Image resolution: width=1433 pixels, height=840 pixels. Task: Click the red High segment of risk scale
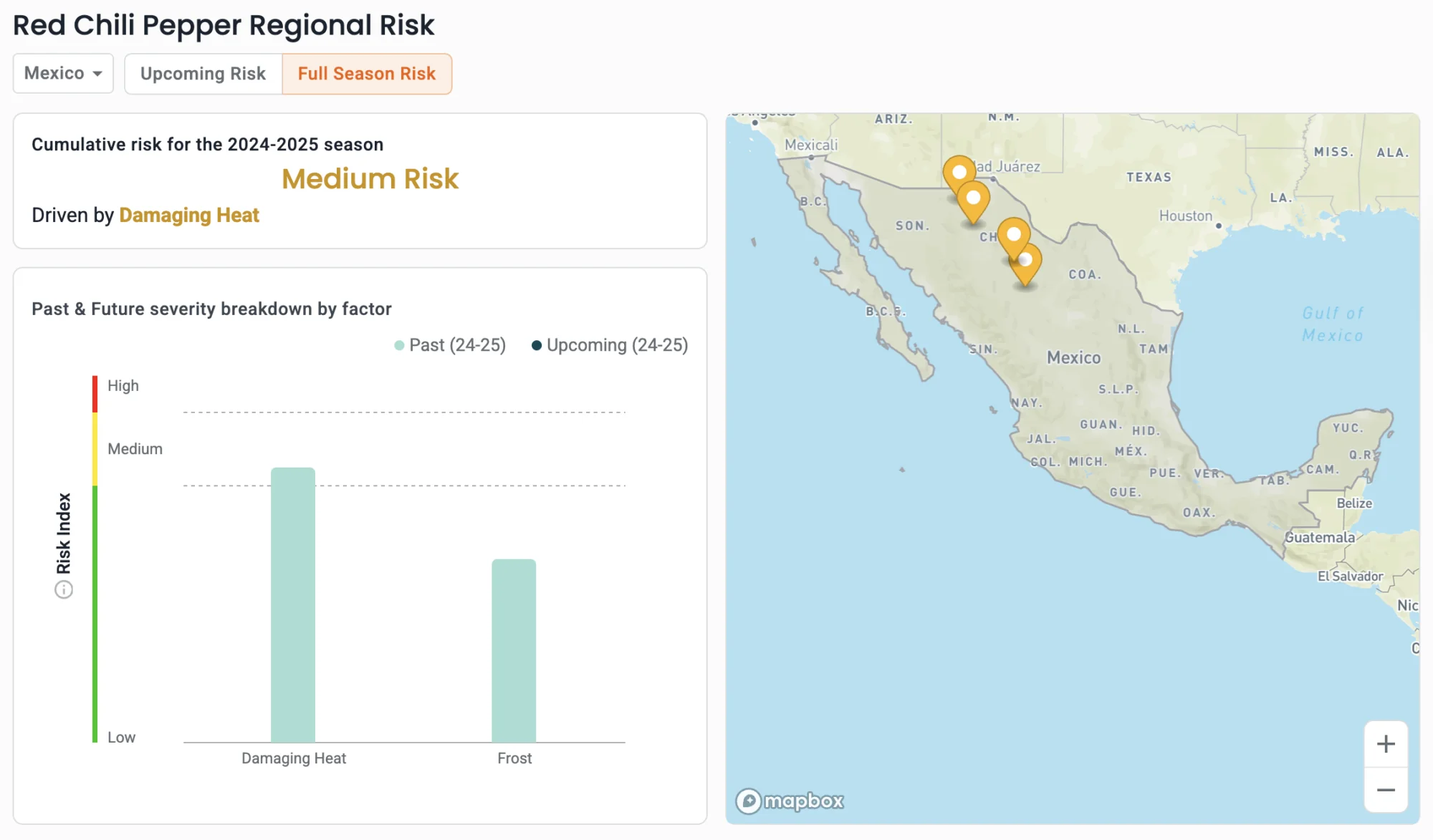(x=95, y=394)
